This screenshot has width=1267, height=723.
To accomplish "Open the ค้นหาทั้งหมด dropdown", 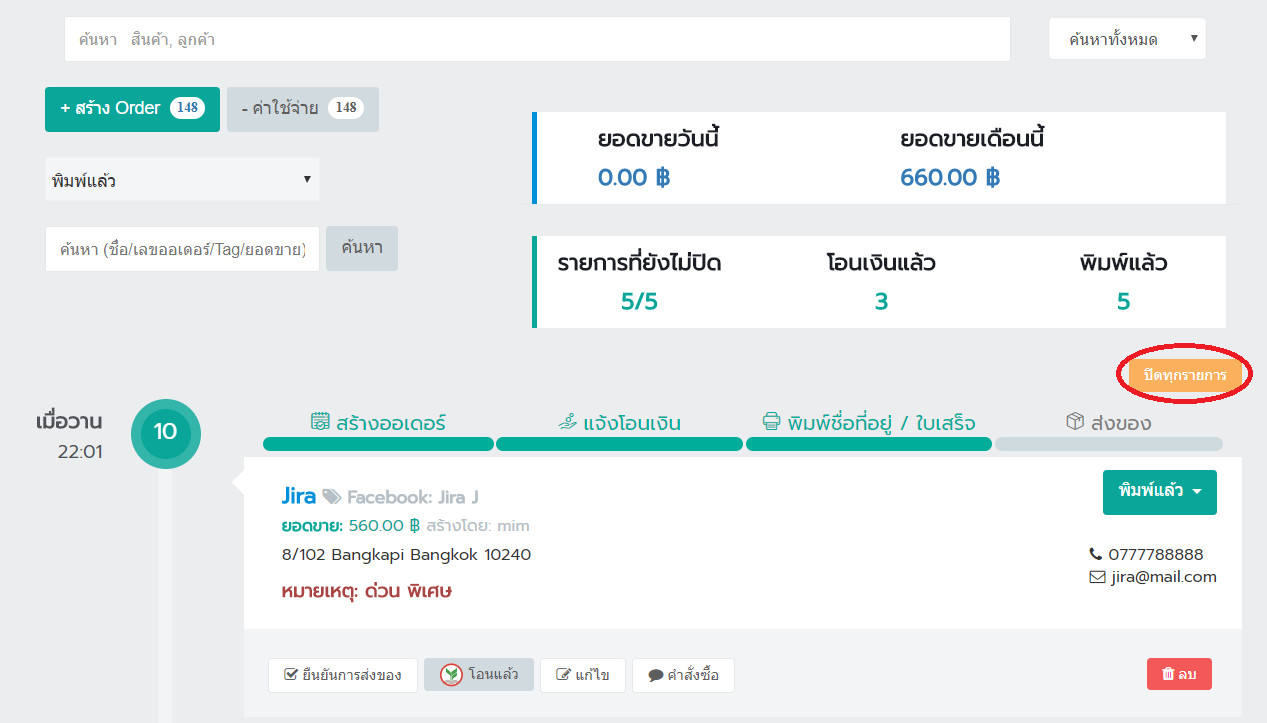I will click(x=1127, y=39).
